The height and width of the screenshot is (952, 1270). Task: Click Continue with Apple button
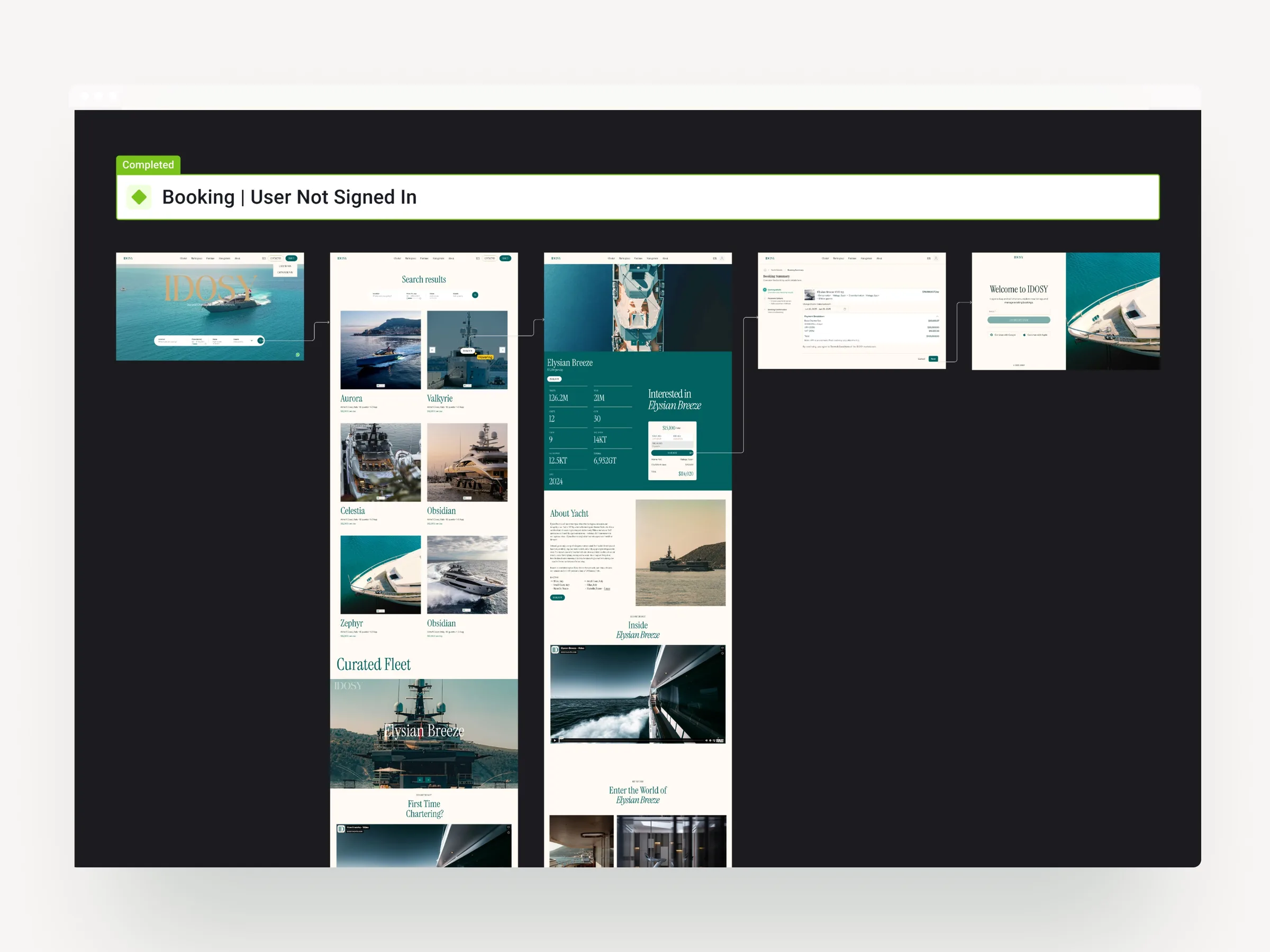tap(1036, 335)
